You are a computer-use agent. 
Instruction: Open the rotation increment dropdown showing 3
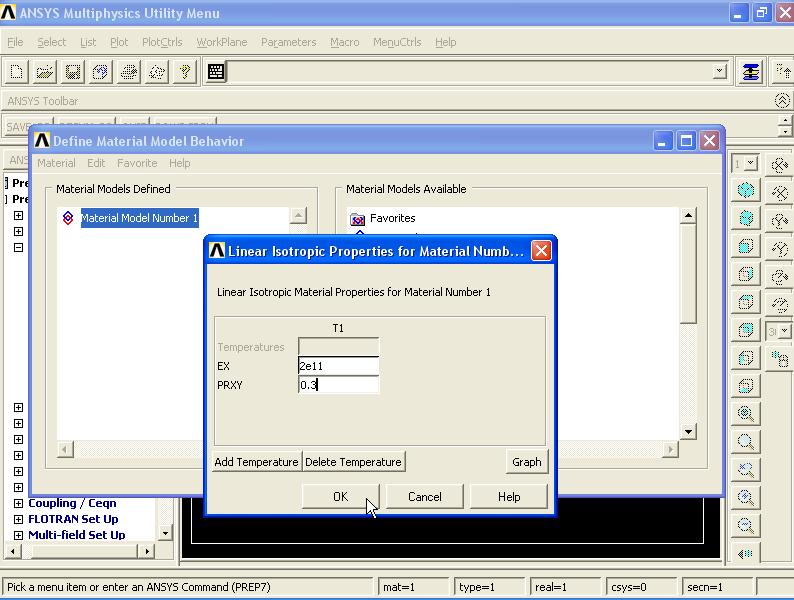[784, 331]
